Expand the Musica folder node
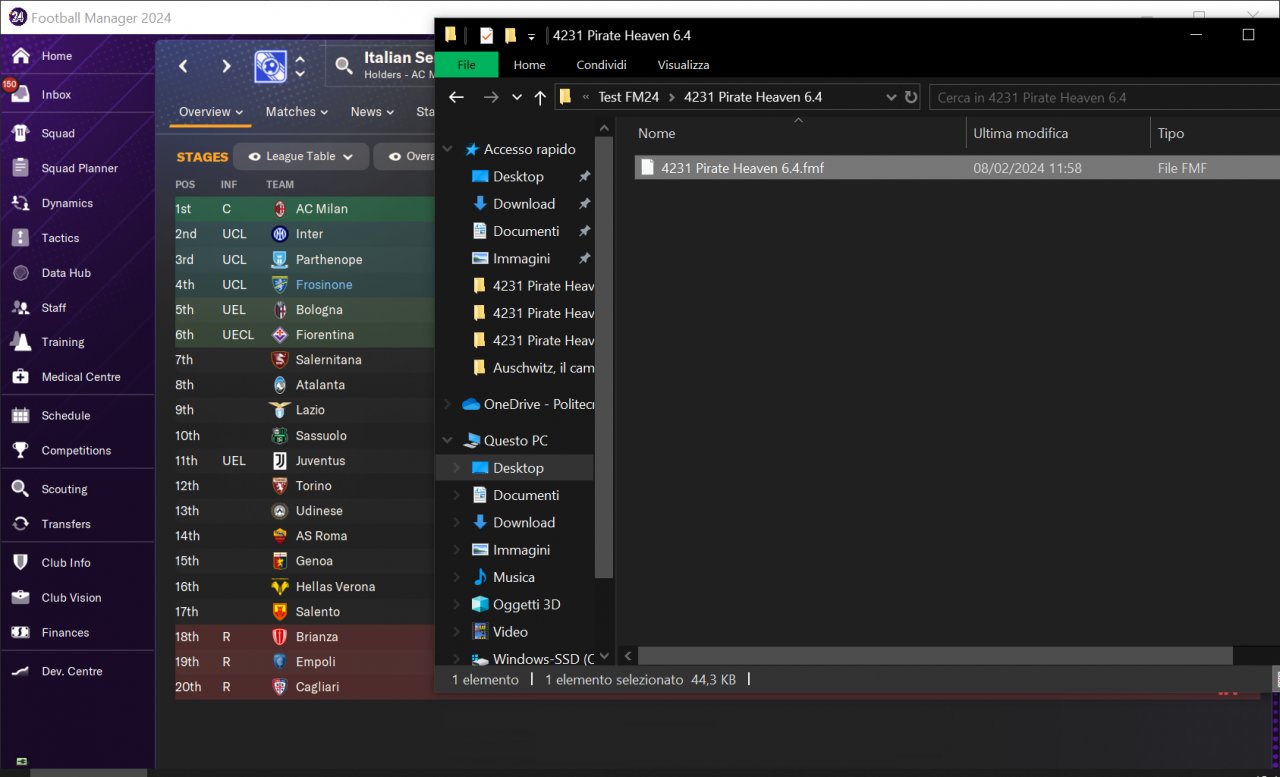Screen dimensions: 1280x777 [x=457, y=577]
